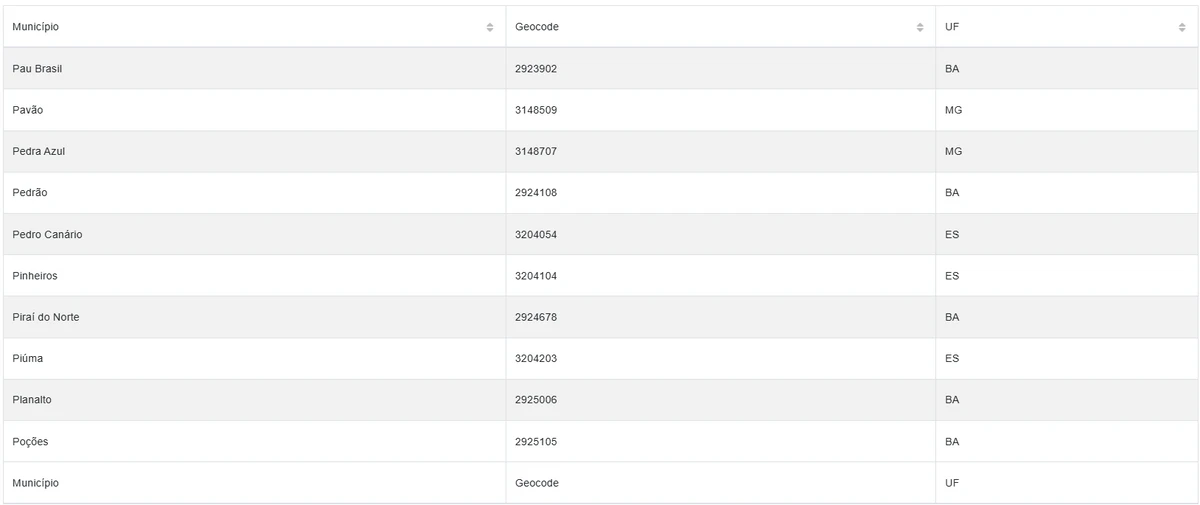Select the Pedro Canário cell
This screenshot has height=505, width=1200.
[47, 234]
